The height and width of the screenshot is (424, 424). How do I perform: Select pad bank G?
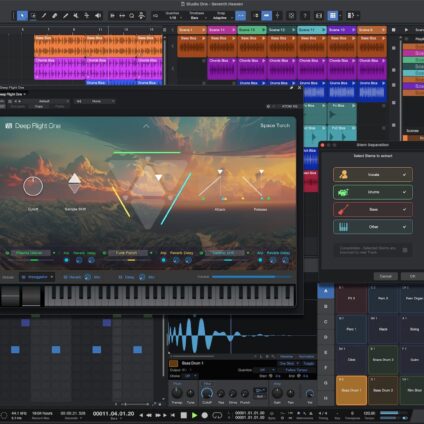pyautogui.click(x=326, y=383)
